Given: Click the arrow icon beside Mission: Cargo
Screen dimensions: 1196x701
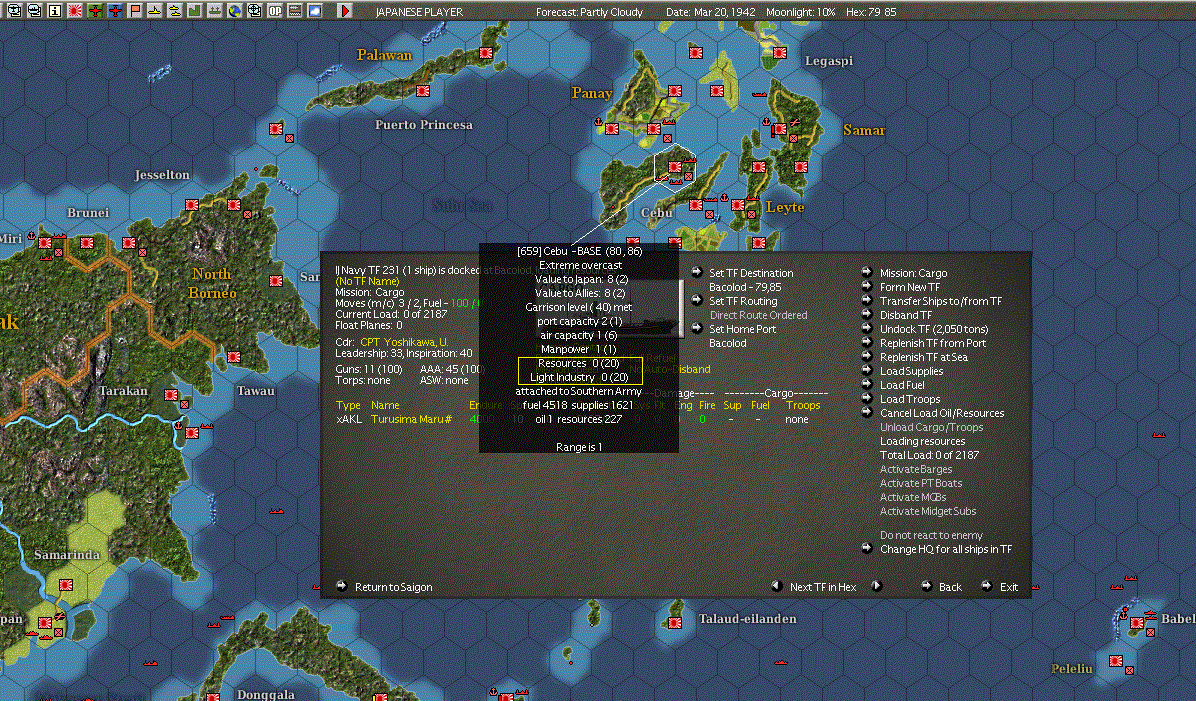Looking at the screenshot, I should (x=866, y=272).
